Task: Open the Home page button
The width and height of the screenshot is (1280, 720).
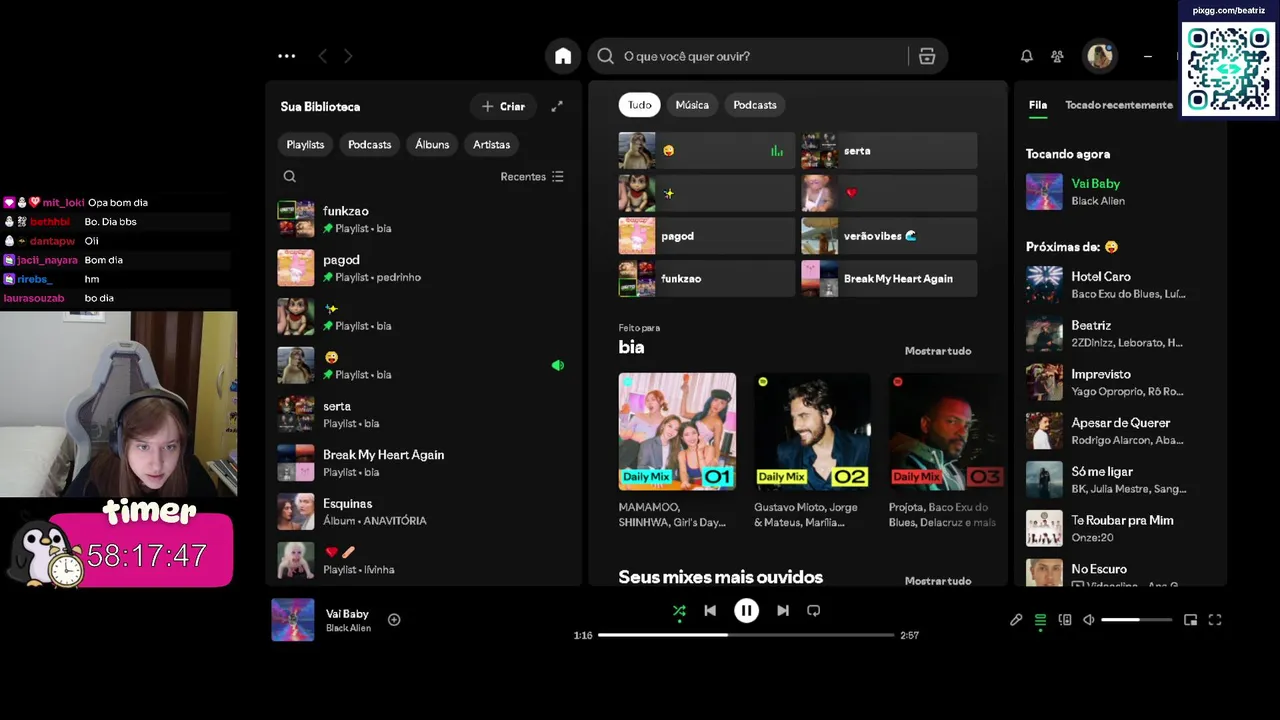Action: [x=563, y=56]
